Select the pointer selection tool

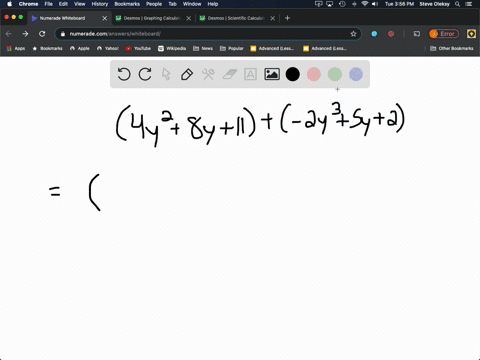point(166,74)
